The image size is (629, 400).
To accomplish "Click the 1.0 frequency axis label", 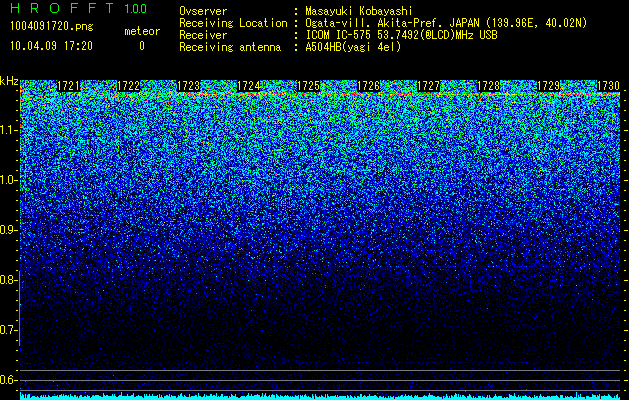I will pos(8,180).
